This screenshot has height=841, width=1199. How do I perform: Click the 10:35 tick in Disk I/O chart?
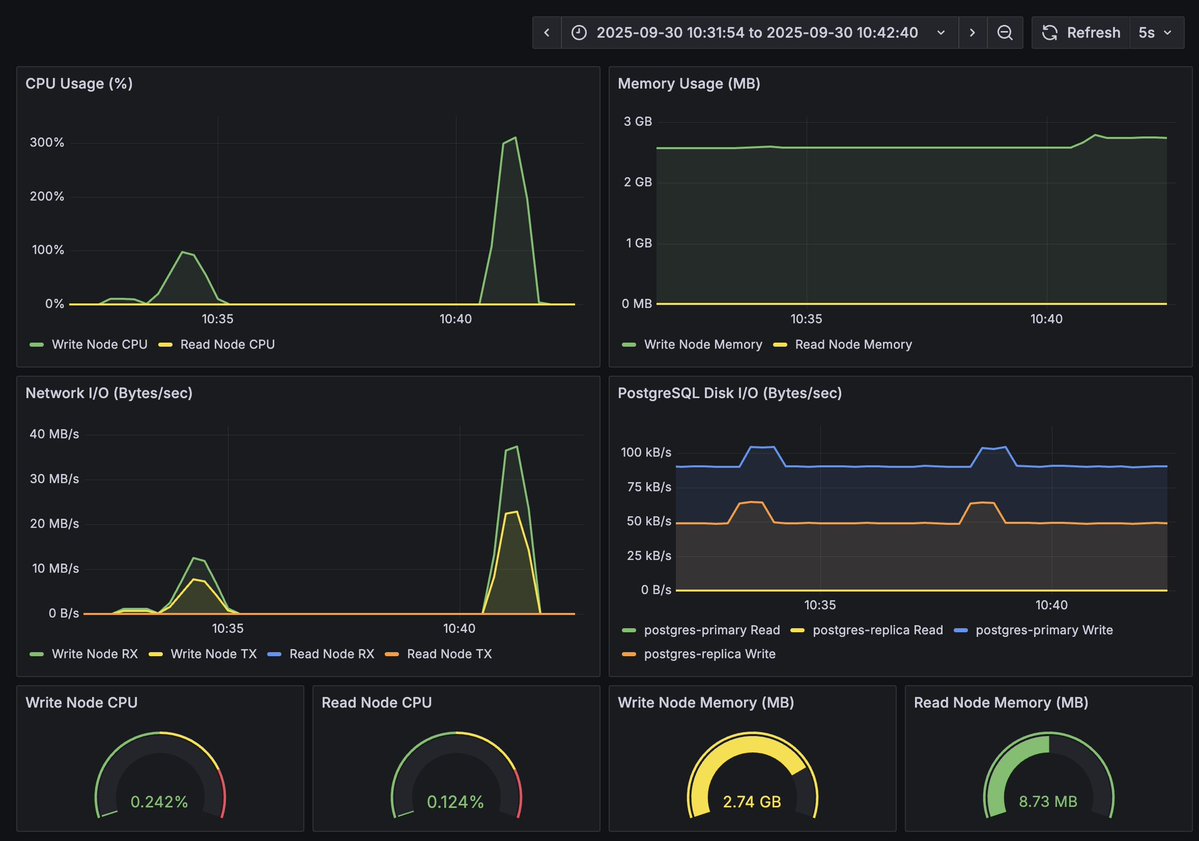coord(820,605)
